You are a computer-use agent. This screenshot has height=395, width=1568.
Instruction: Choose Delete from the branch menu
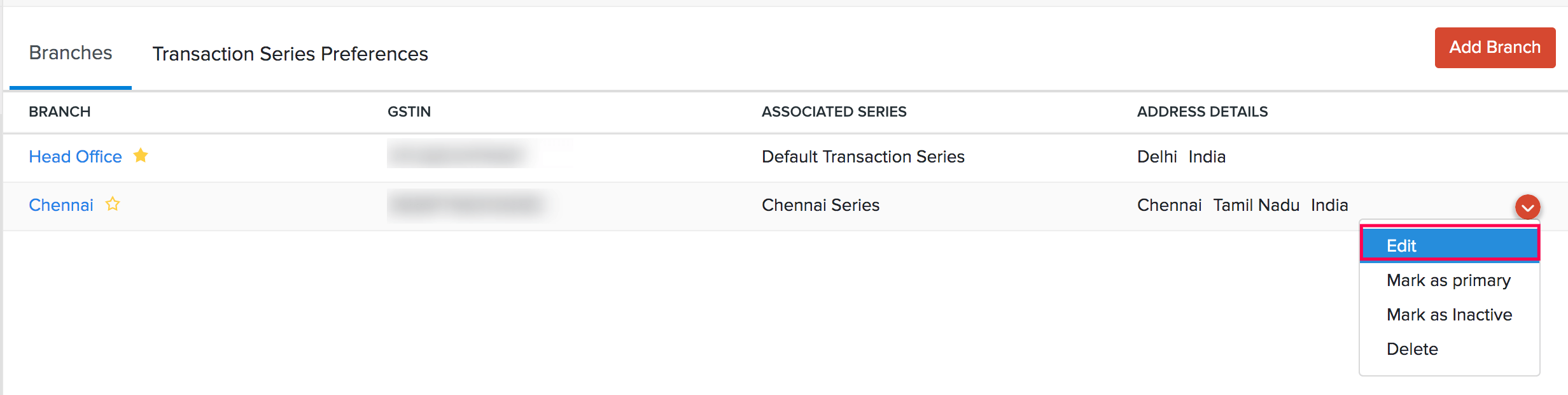1412,349
